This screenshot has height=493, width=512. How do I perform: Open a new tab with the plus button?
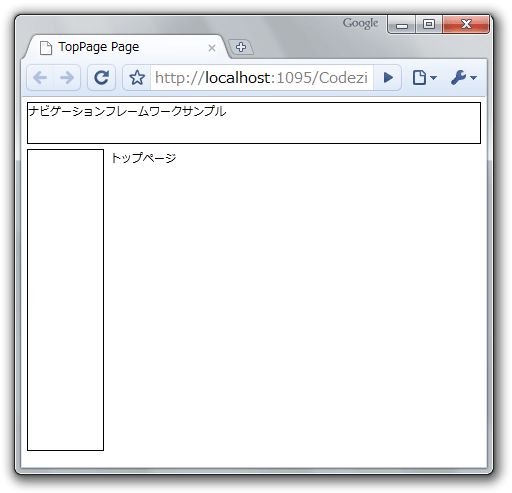[x=241, y=47]
